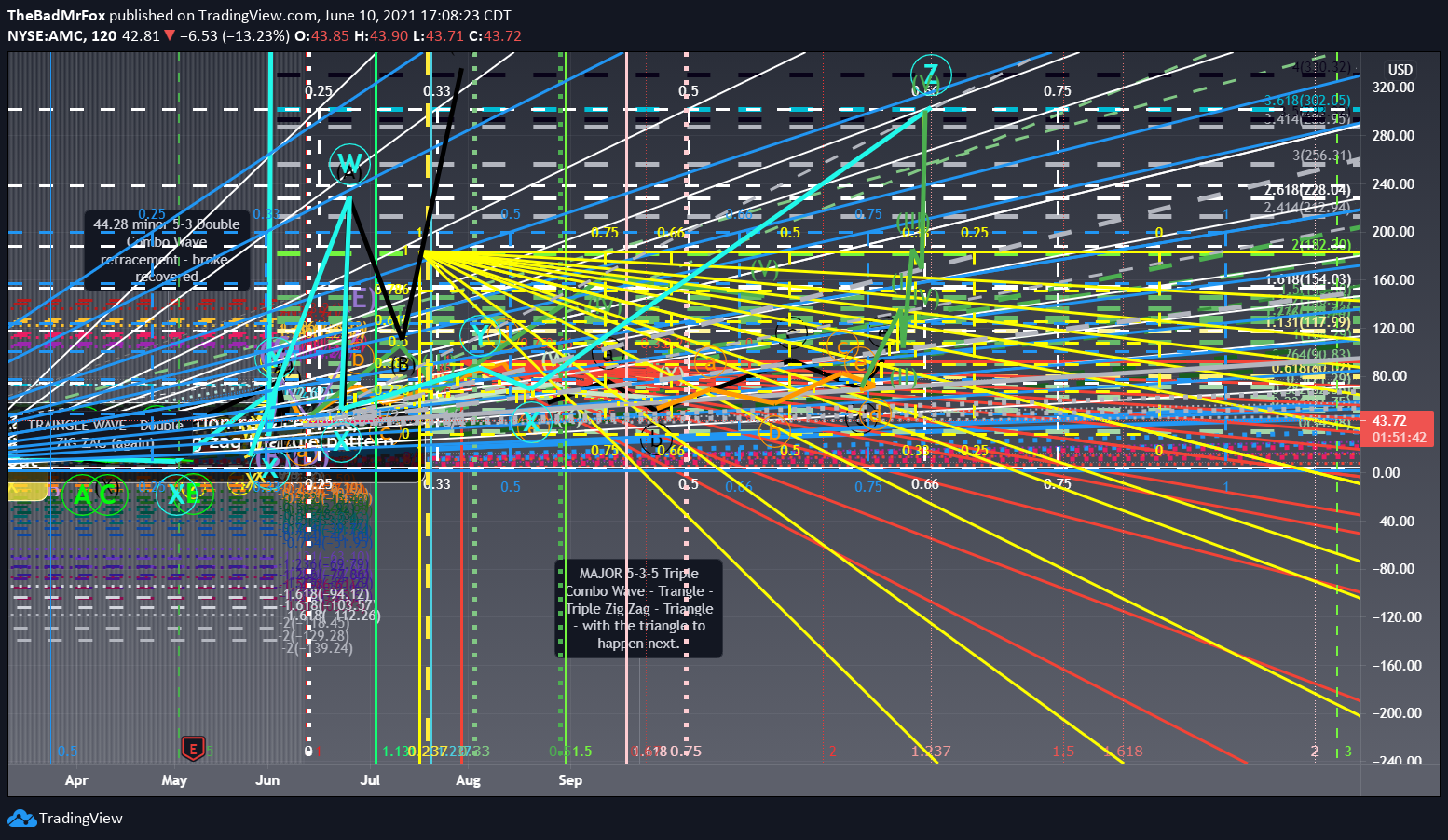
Task: Click the Aug label on time axis
Action: pyautogui.click(x=468, y=780)
